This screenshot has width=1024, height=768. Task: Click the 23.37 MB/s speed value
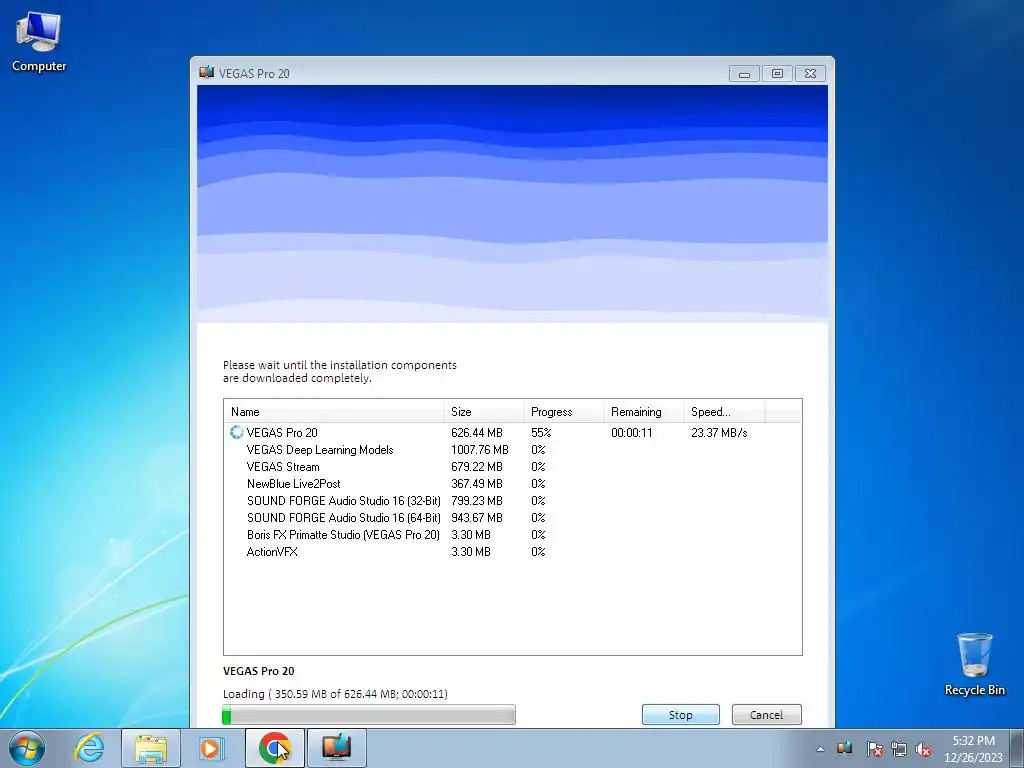719,432
